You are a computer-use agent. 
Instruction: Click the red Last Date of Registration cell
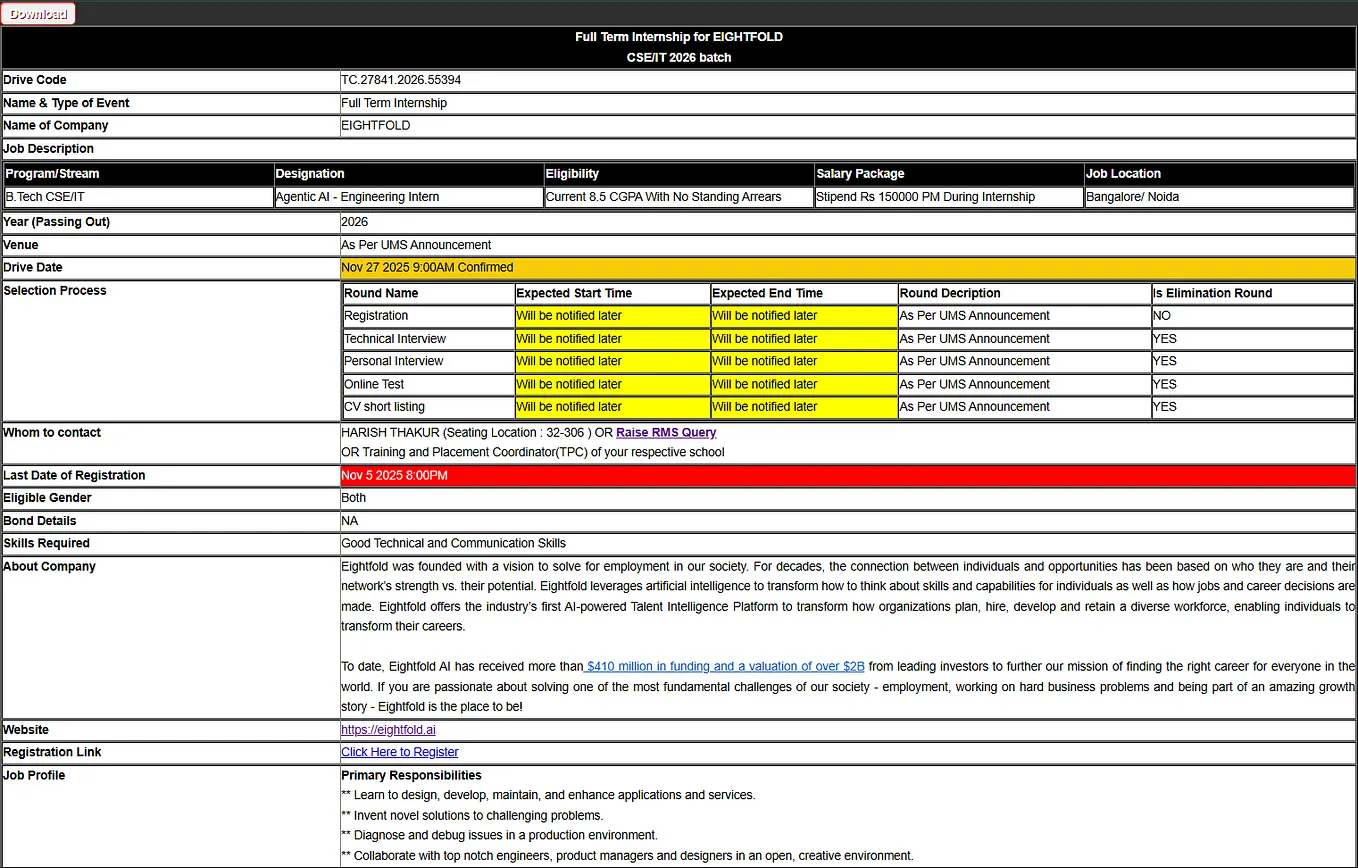point(848,476)
